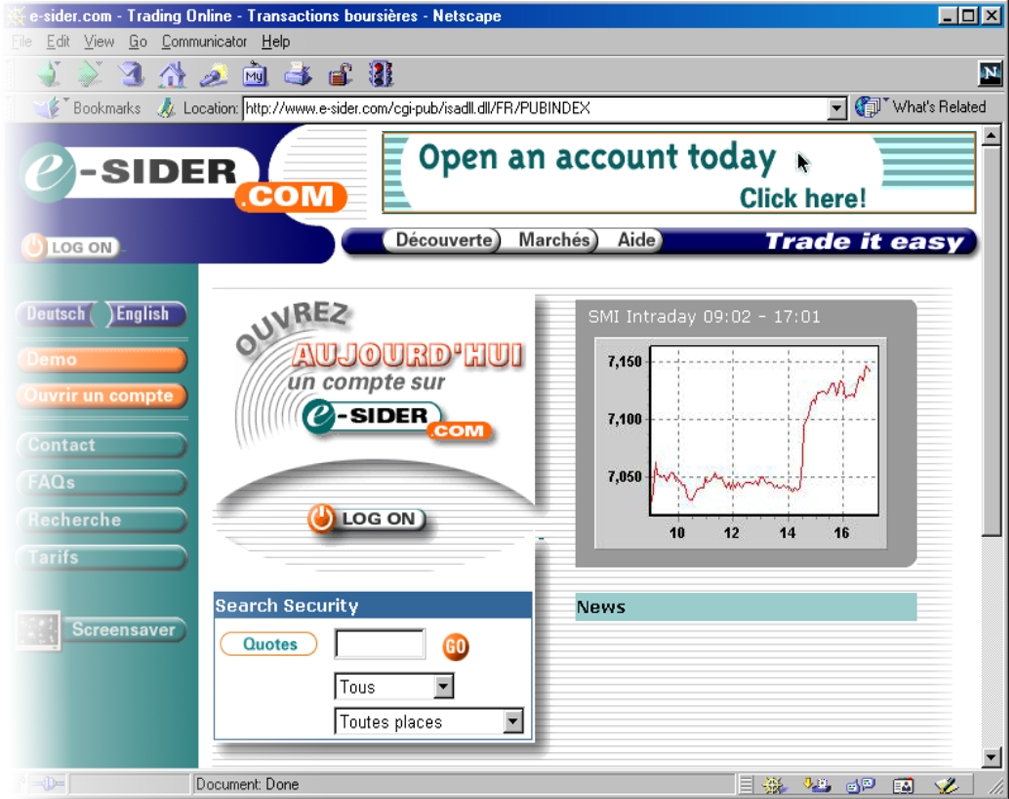The height and width of the screenshot is (799, 1009).
Task: Focus the Search Security text input
Action: (x=380, y=644)
